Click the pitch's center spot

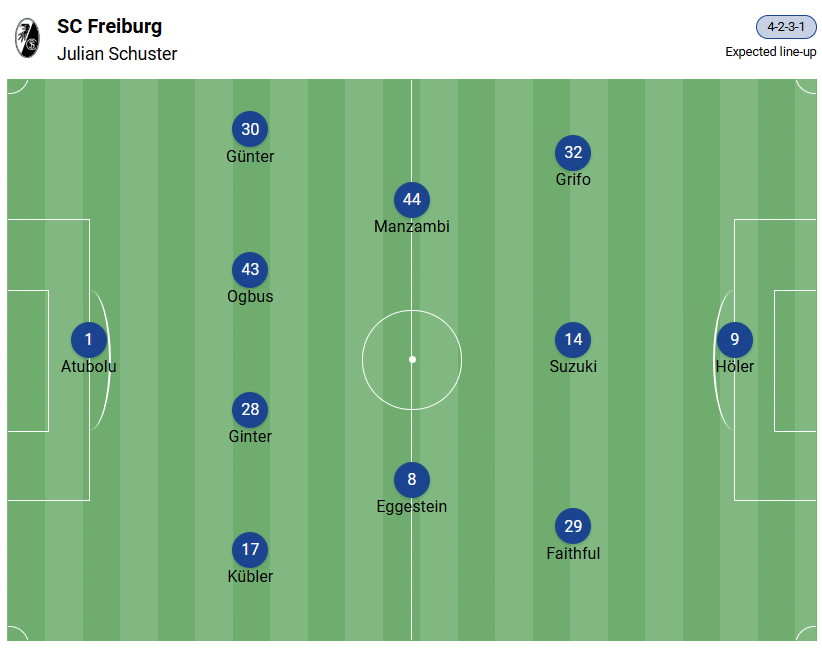coord(412,359)
